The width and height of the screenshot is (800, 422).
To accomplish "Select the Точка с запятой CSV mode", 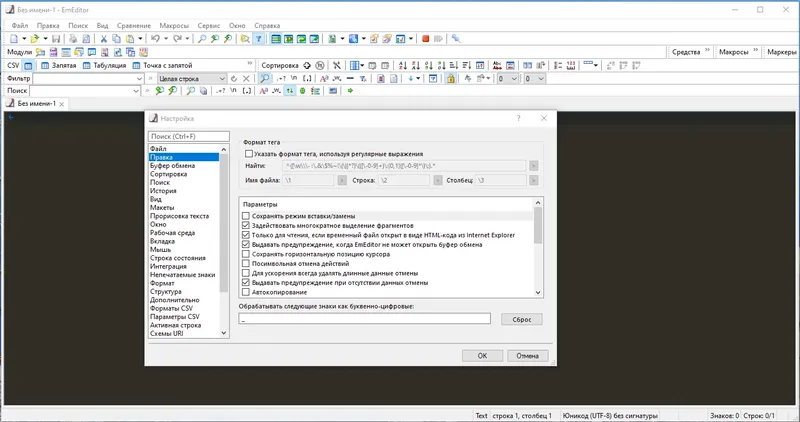I will click(x=162, y=65).
